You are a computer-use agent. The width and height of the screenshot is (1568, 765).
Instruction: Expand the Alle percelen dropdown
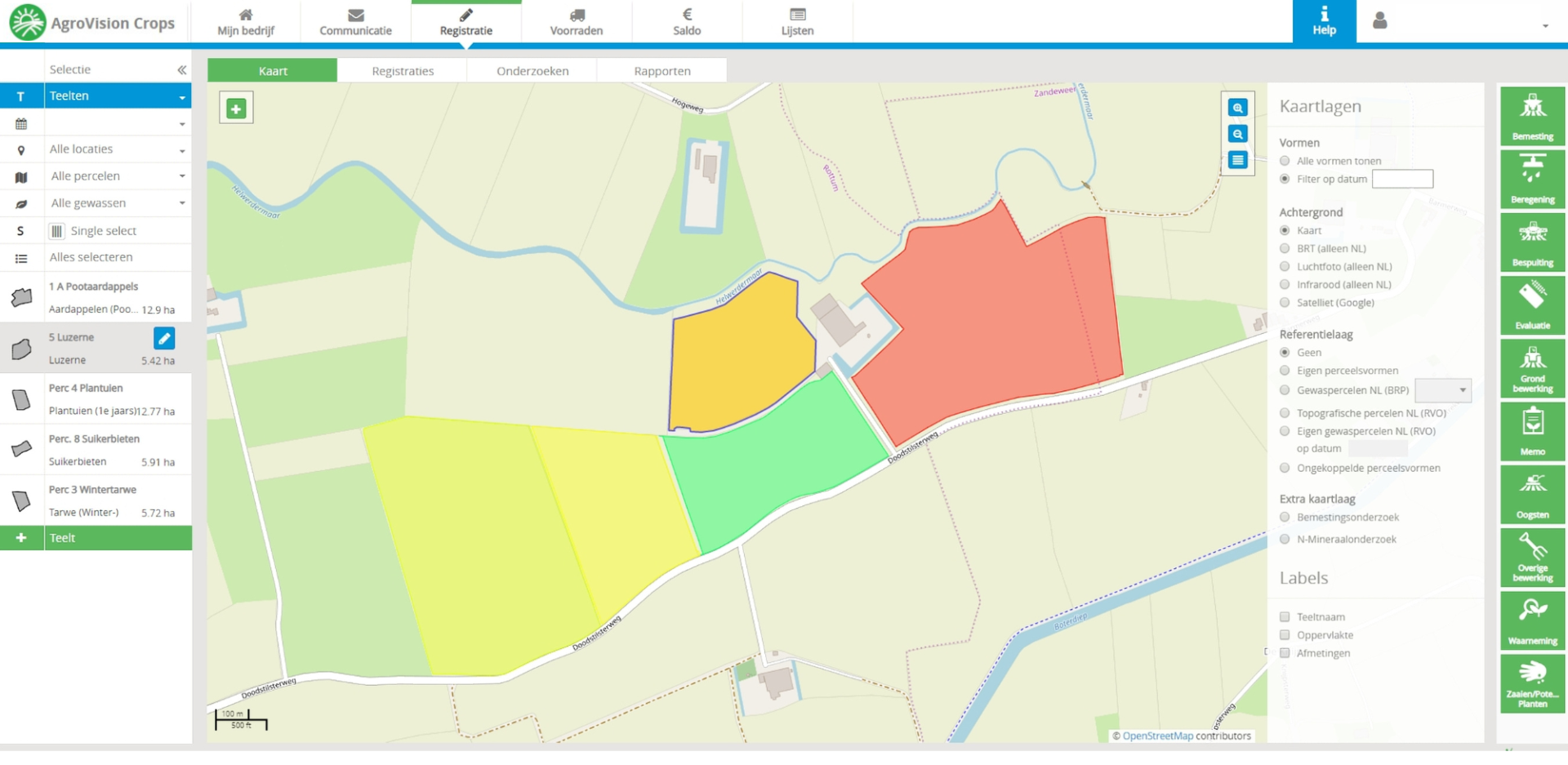117,176
